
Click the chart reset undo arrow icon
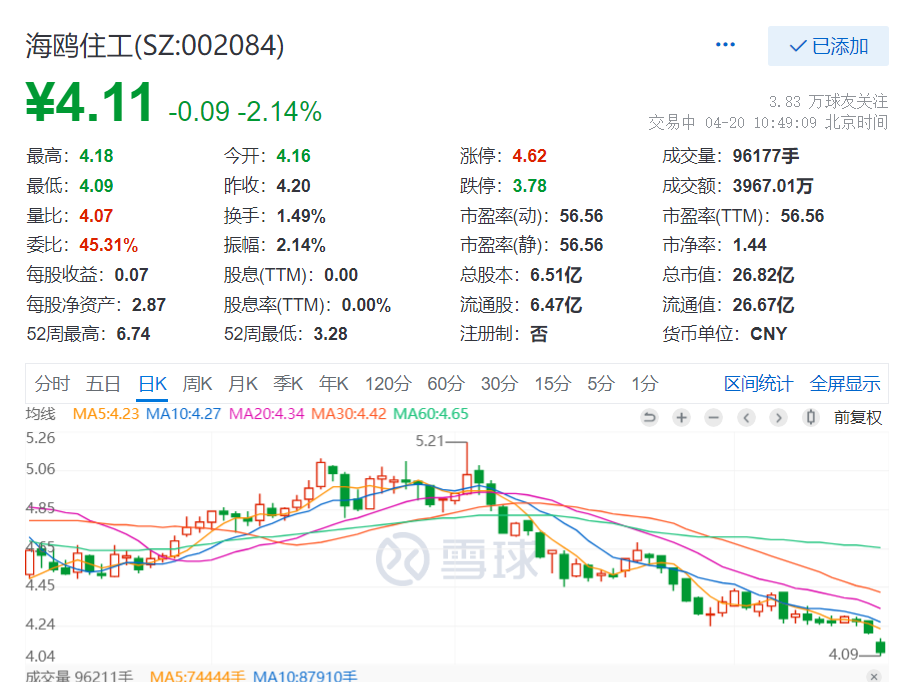649,418
